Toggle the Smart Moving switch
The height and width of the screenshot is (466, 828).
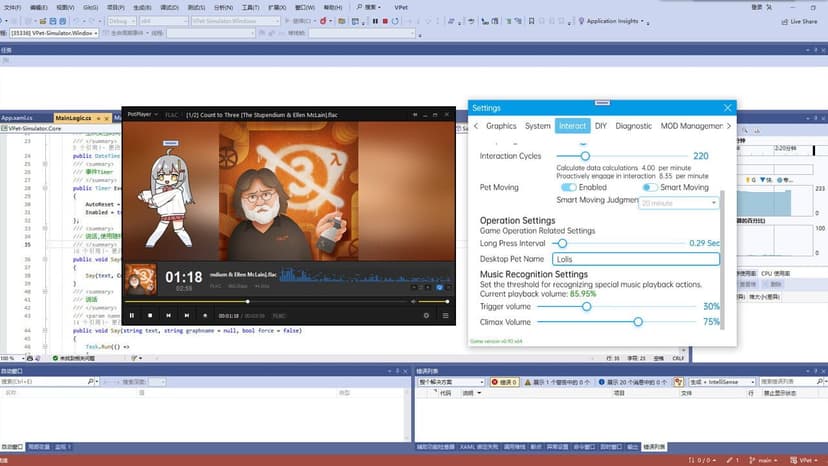(650, 187)
